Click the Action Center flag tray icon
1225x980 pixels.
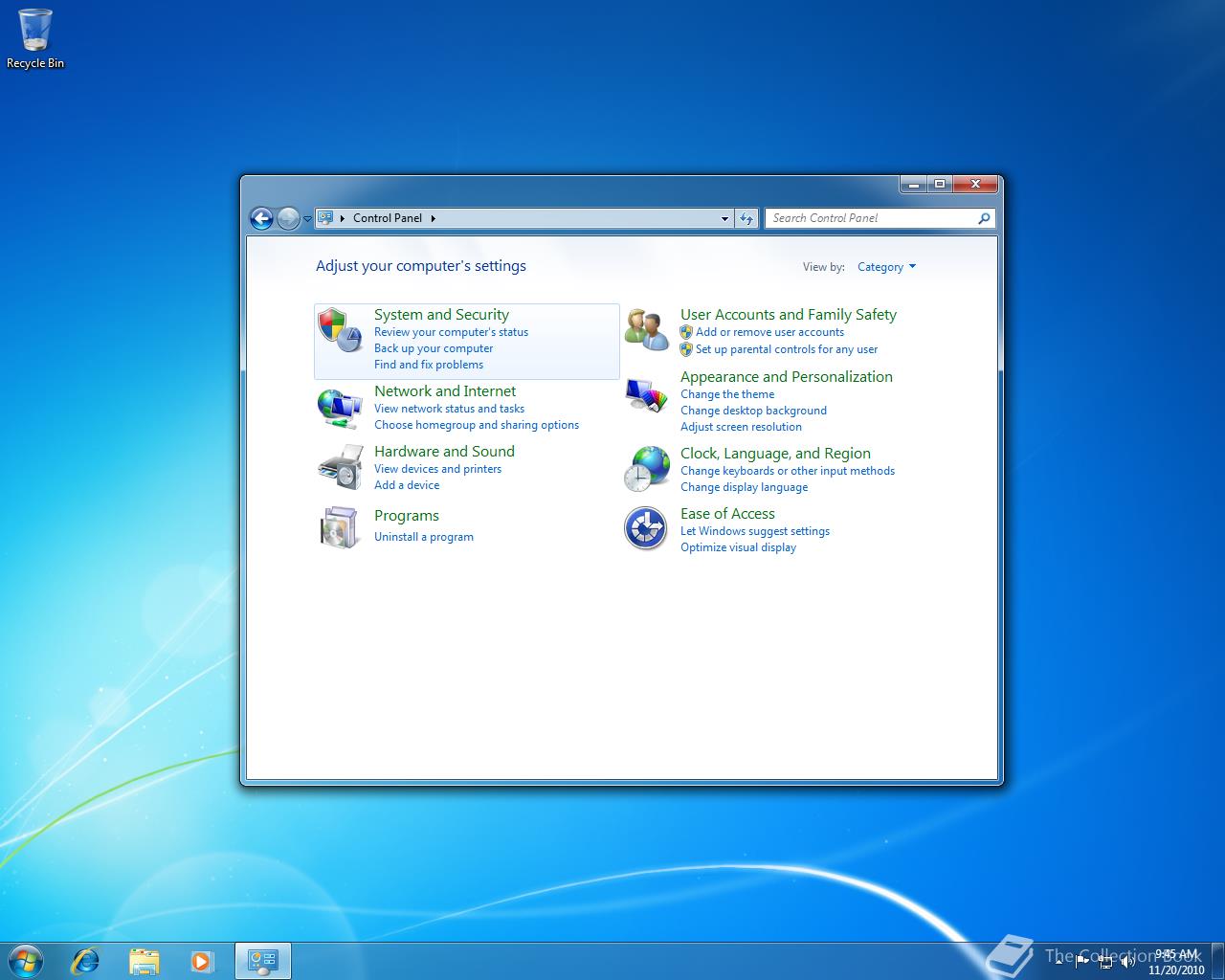(1082, 962)
